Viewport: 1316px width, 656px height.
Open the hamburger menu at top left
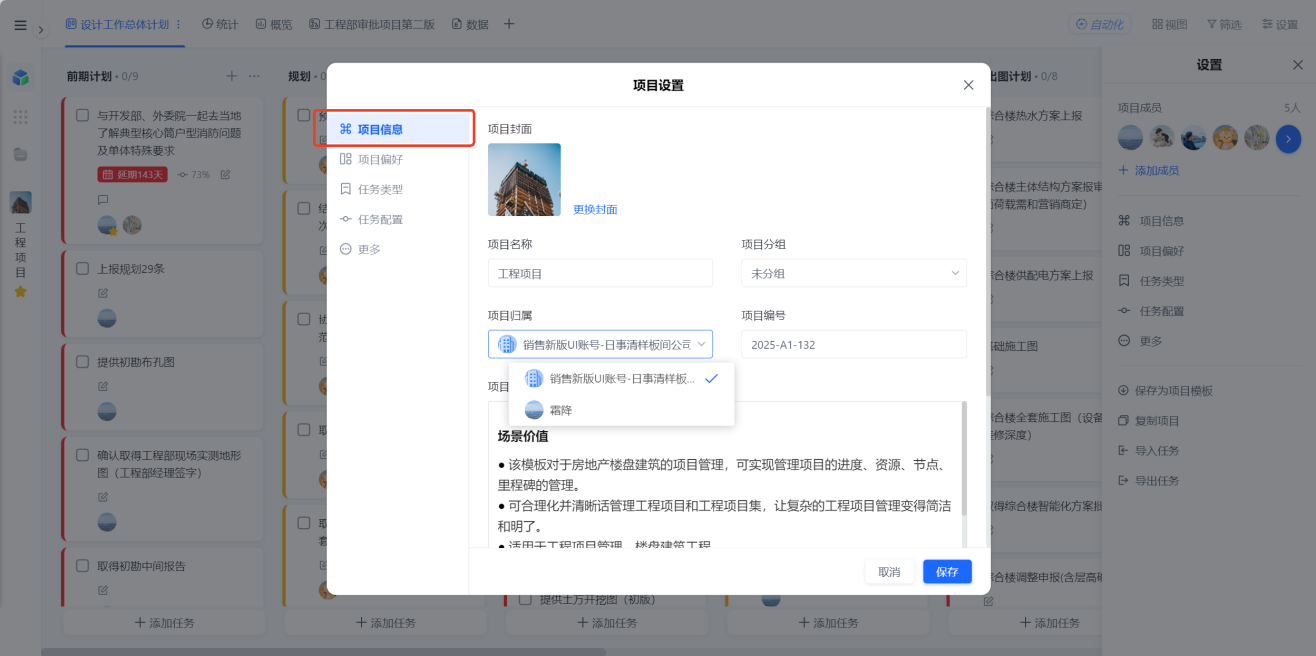(x=20, y=25)
